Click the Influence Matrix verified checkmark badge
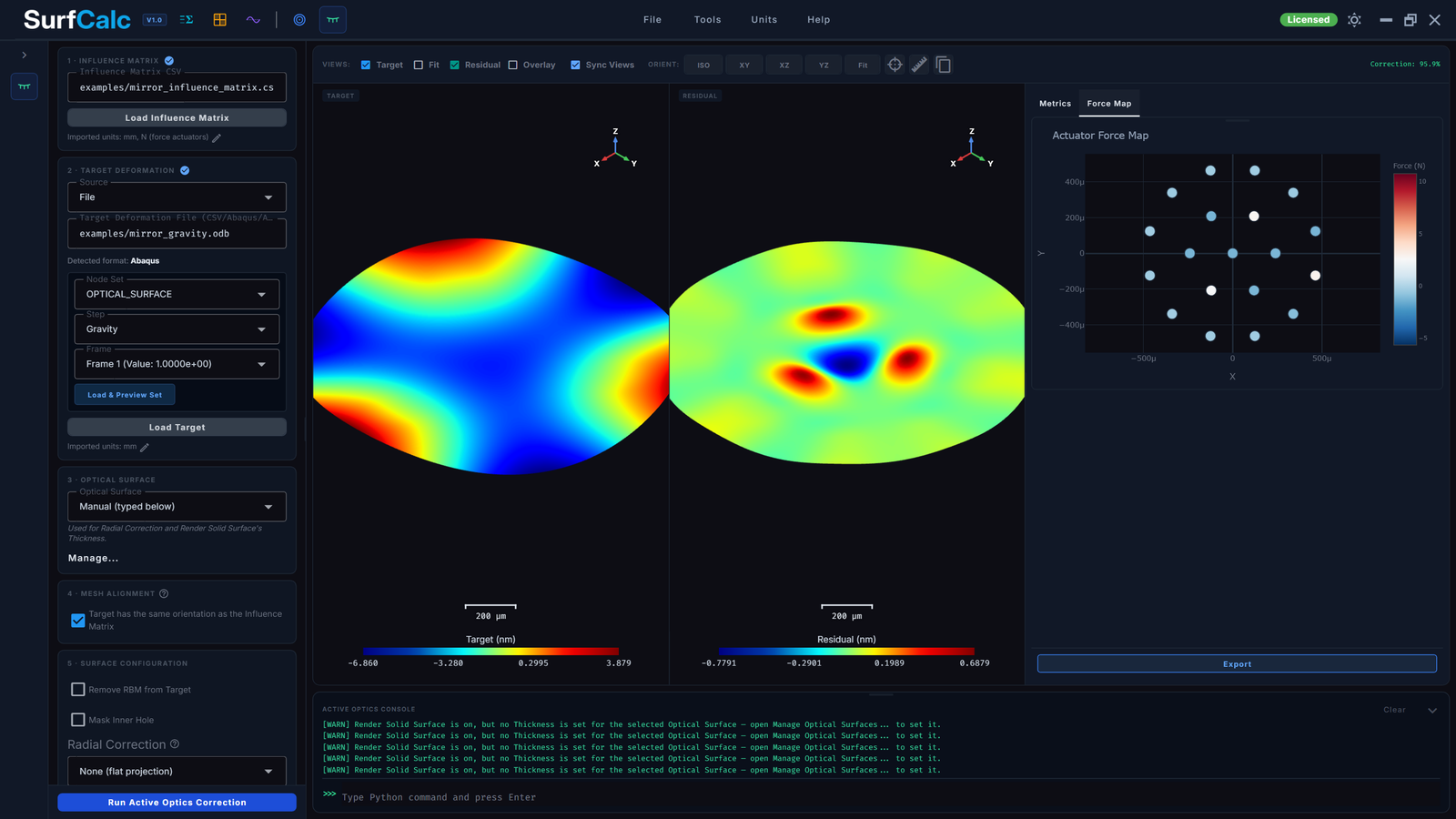1456x819 pixels. pos(169,61)
